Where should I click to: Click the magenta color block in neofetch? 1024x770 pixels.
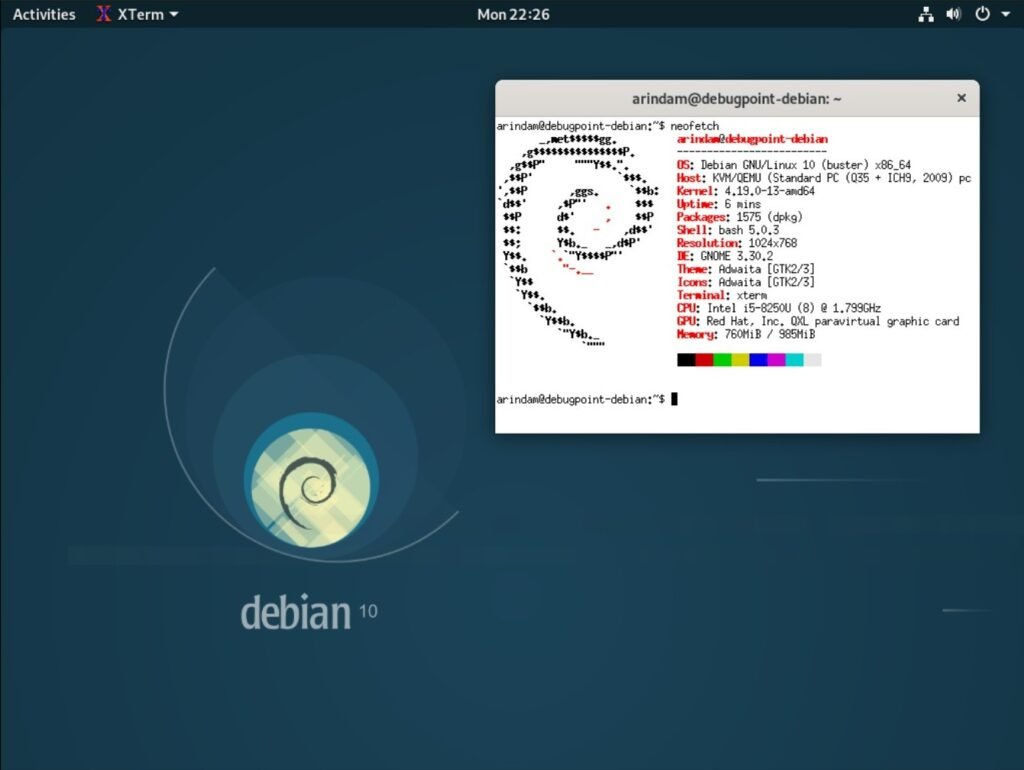click(776, 360)
